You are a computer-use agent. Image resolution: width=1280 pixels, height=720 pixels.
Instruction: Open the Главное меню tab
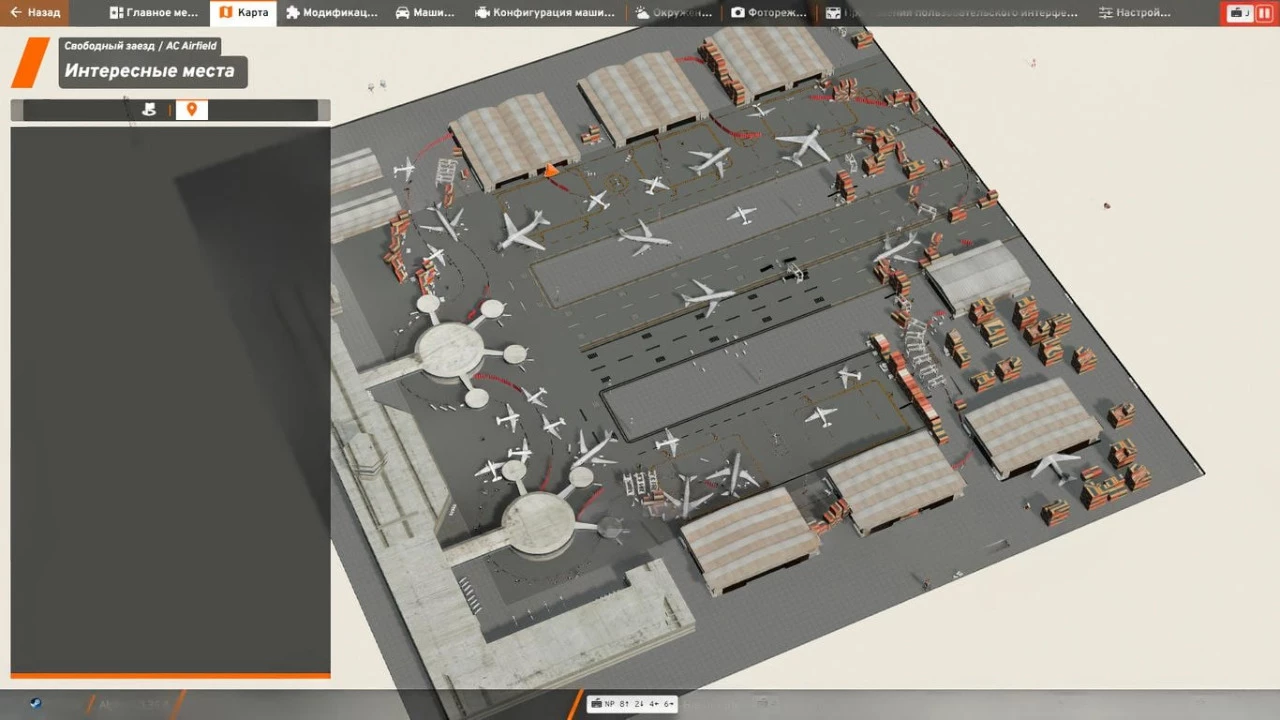coord(154,13)
